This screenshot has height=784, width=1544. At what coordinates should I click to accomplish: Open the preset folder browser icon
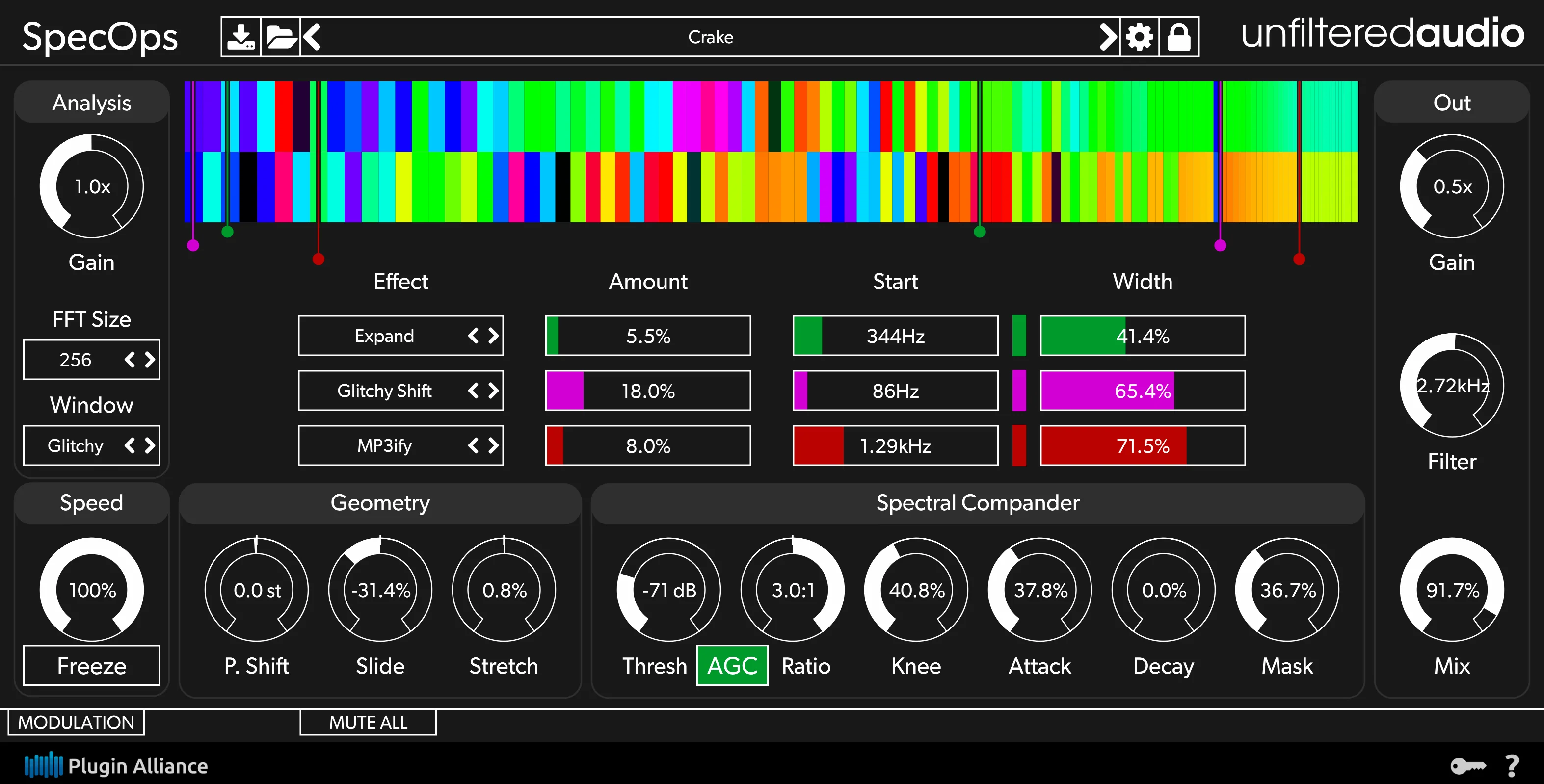[281, 37]
